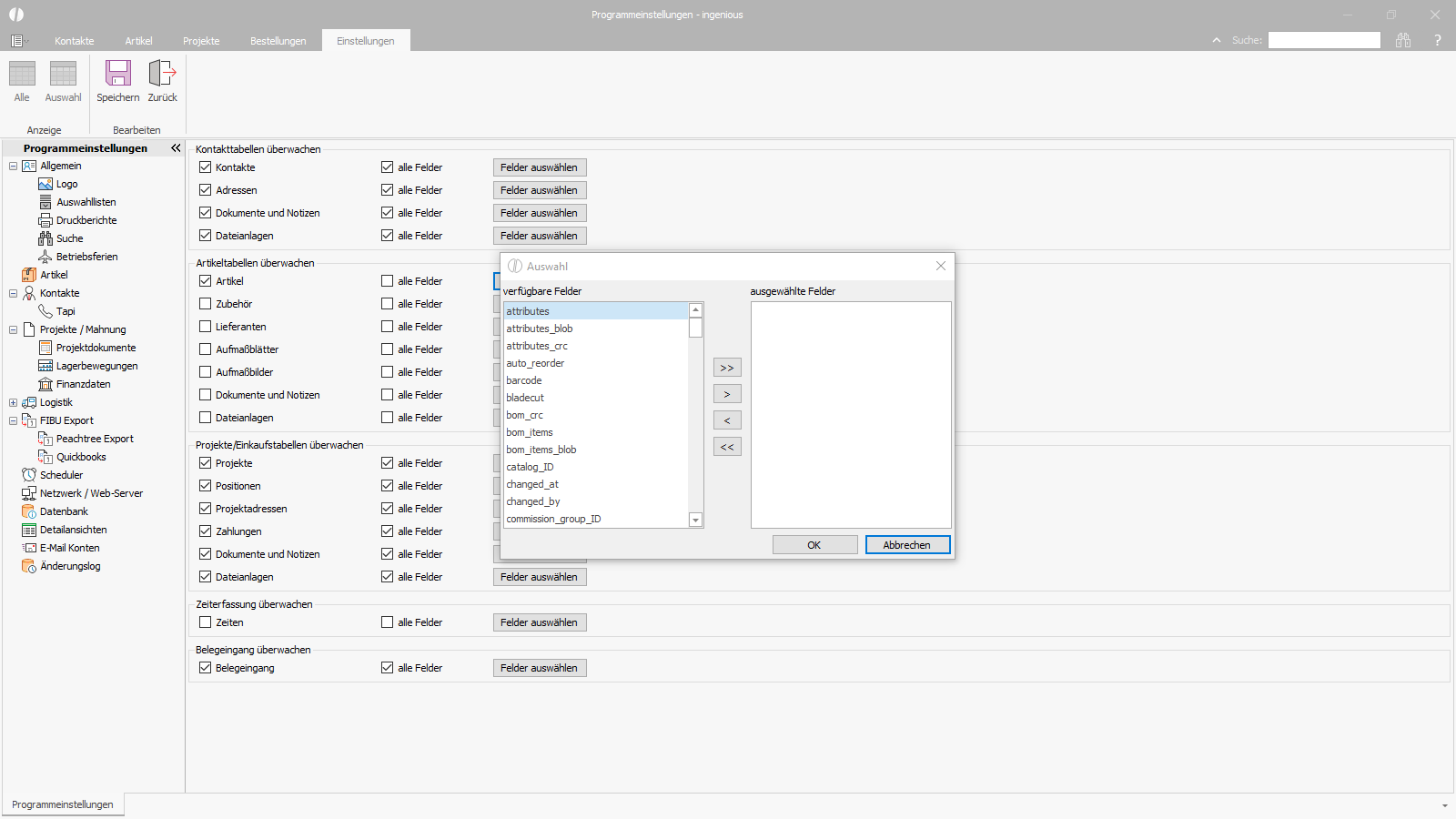The width and height of the screenshot is (1456, 819).
Task: Switch to the Bestellungen ribbon tab
Action: [x=278, y=41]
